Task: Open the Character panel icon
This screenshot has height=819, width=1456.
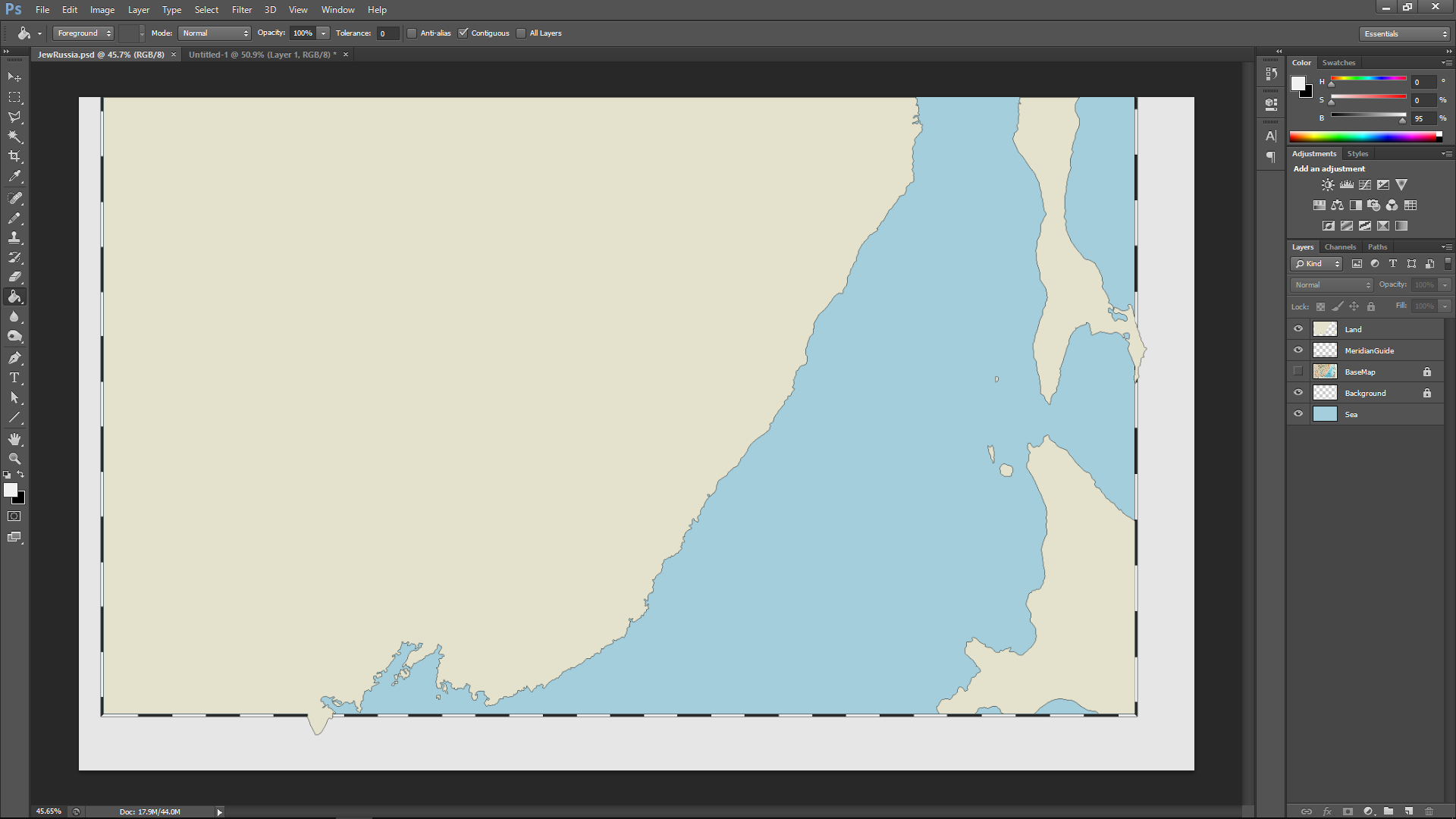Action: tap(1271, 136)
